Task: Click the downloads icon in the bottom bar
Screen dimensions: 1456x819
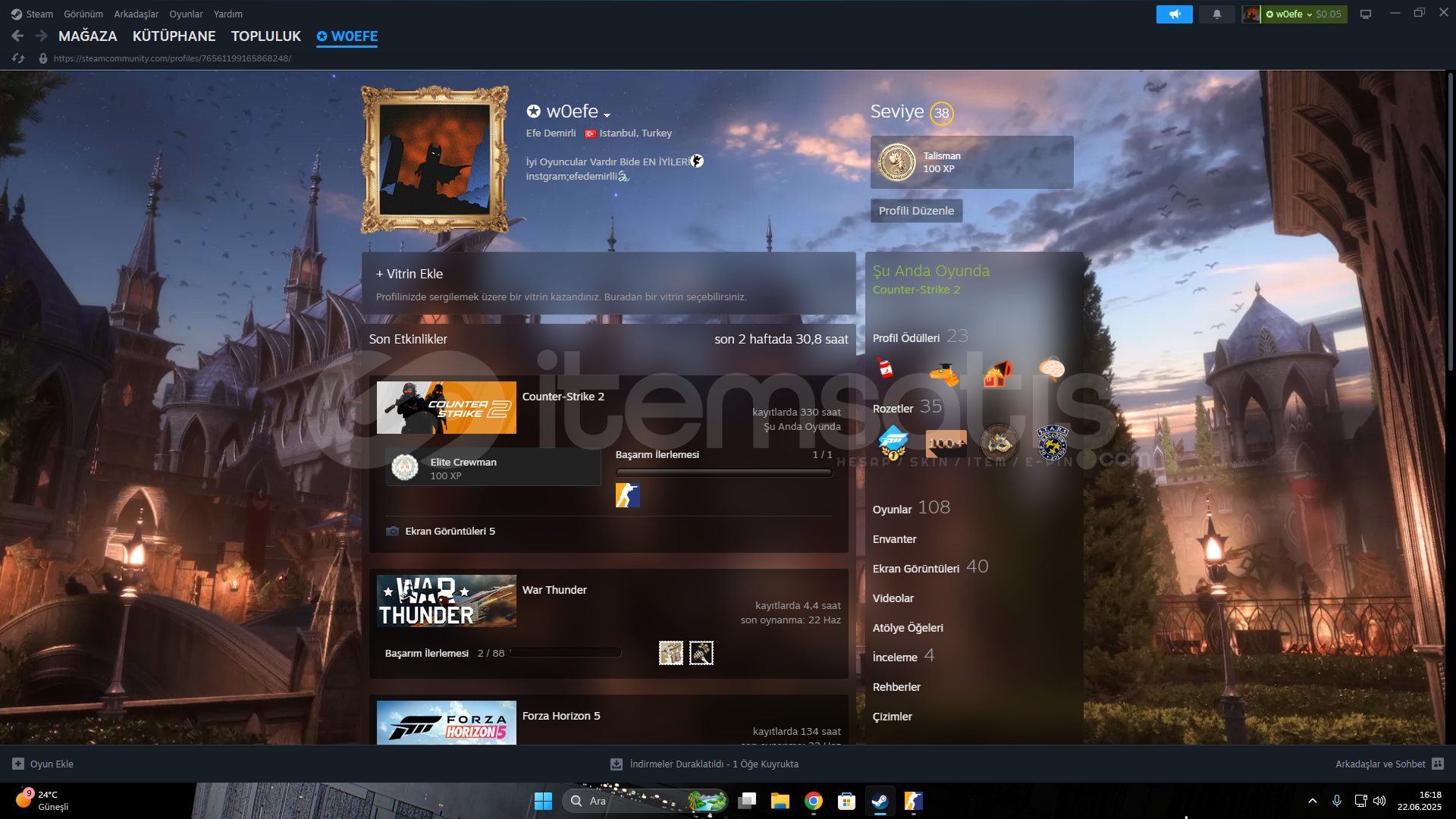Action: pyautogui.click(x=617, y=764)
